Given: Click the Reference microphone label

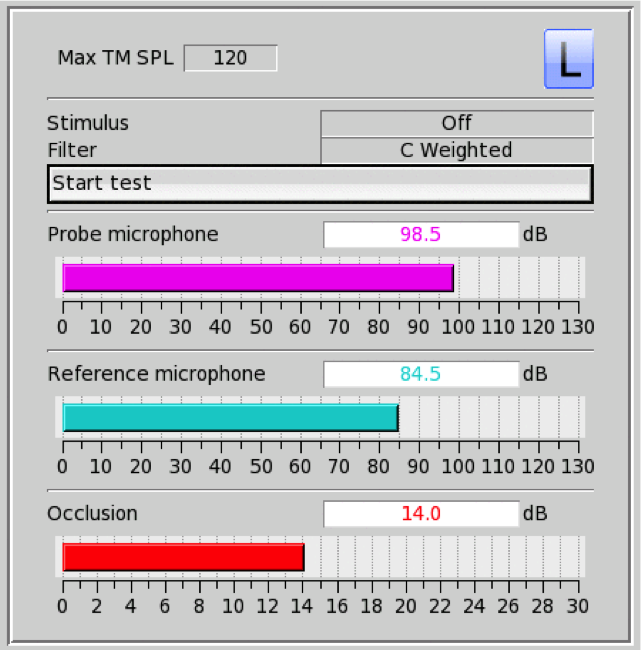Looking at the screenshot, I should [x=156, y=374].
